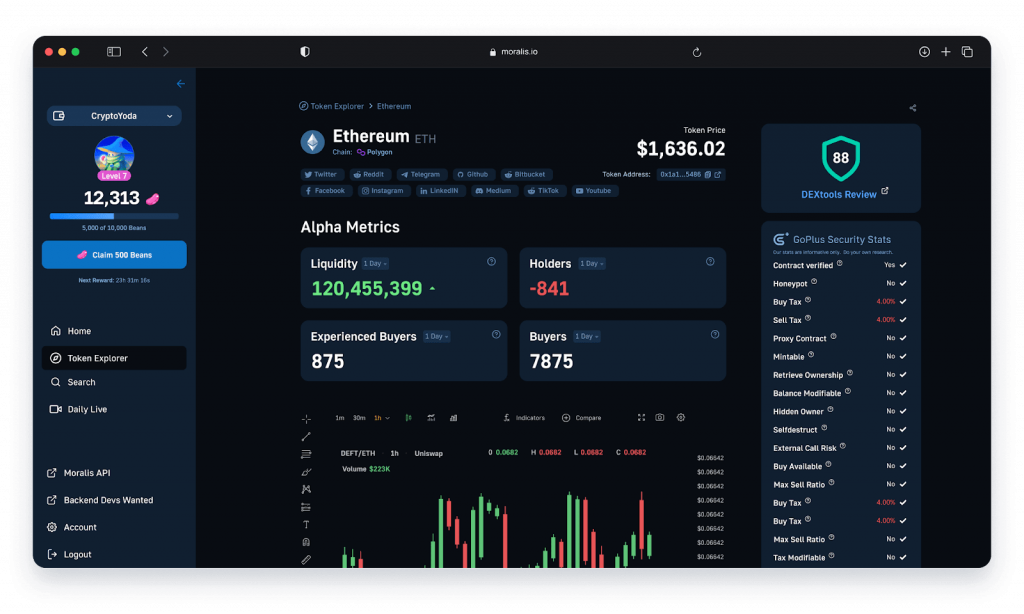Screen dimensions: 1024x614
Task: Click Compare in chart toolbar
Action: [x=581, y=418]
